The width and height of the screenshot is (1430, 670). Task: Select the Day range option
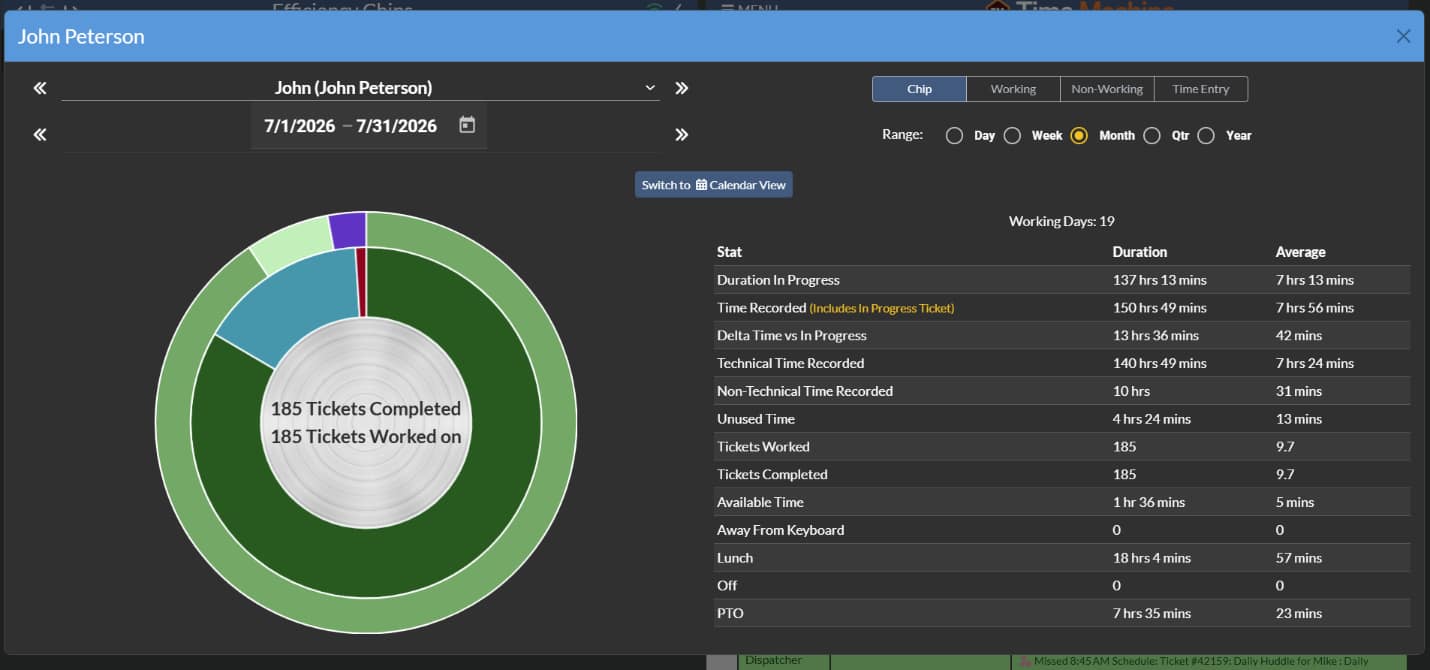[x=954, y=136]
